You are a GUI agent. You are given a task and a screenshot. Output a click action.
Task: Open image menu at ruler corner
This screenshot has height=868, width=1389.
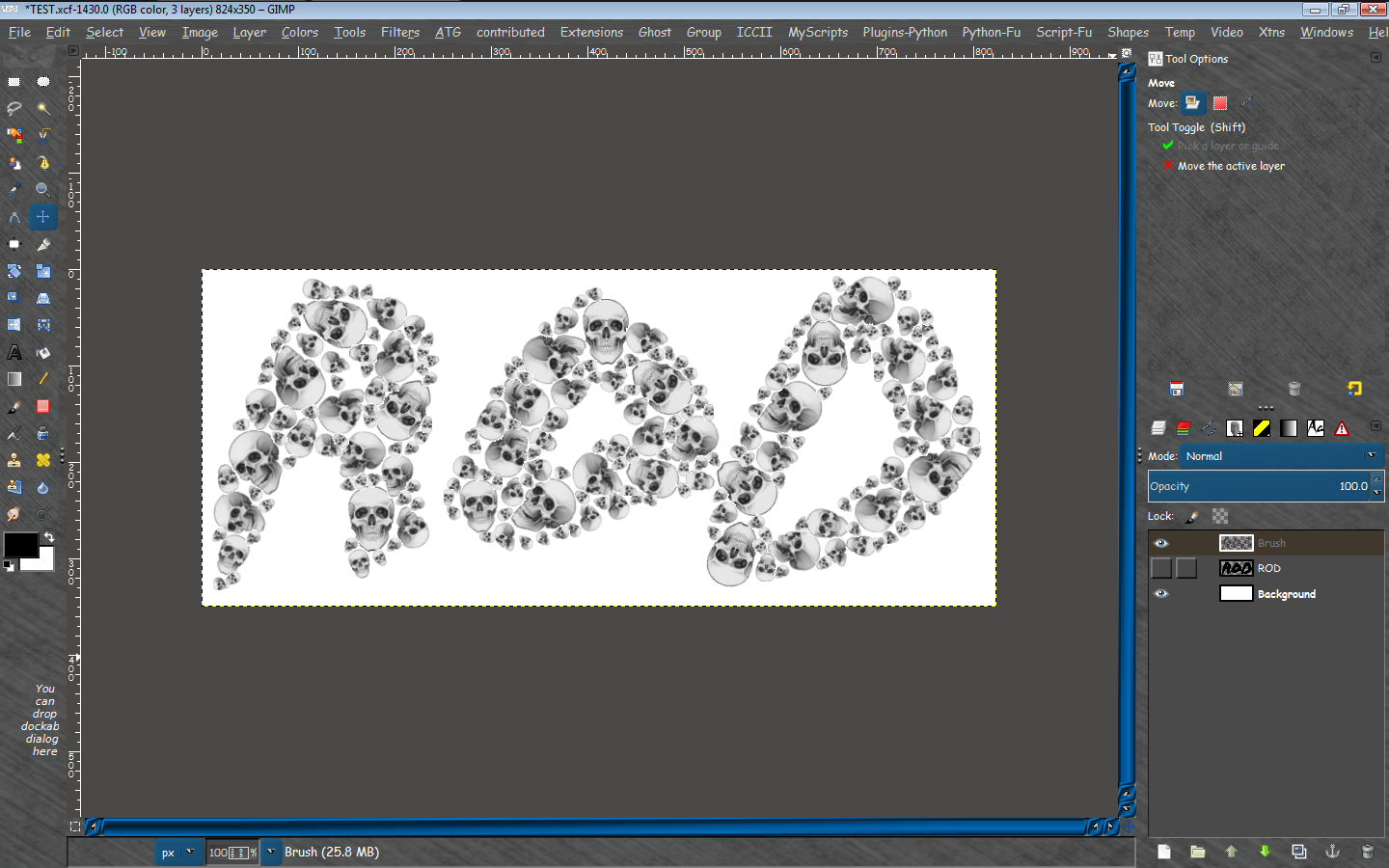(x=73, y=51)
